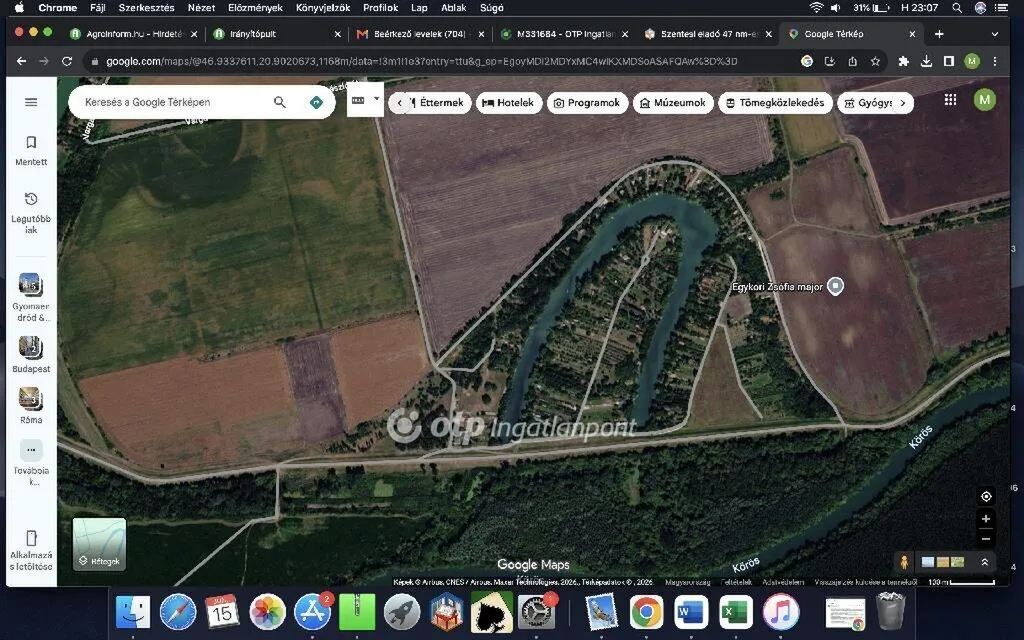The image size is (1024, 640).
Task: Center map on my location
Action: click(x=986, y=496)
